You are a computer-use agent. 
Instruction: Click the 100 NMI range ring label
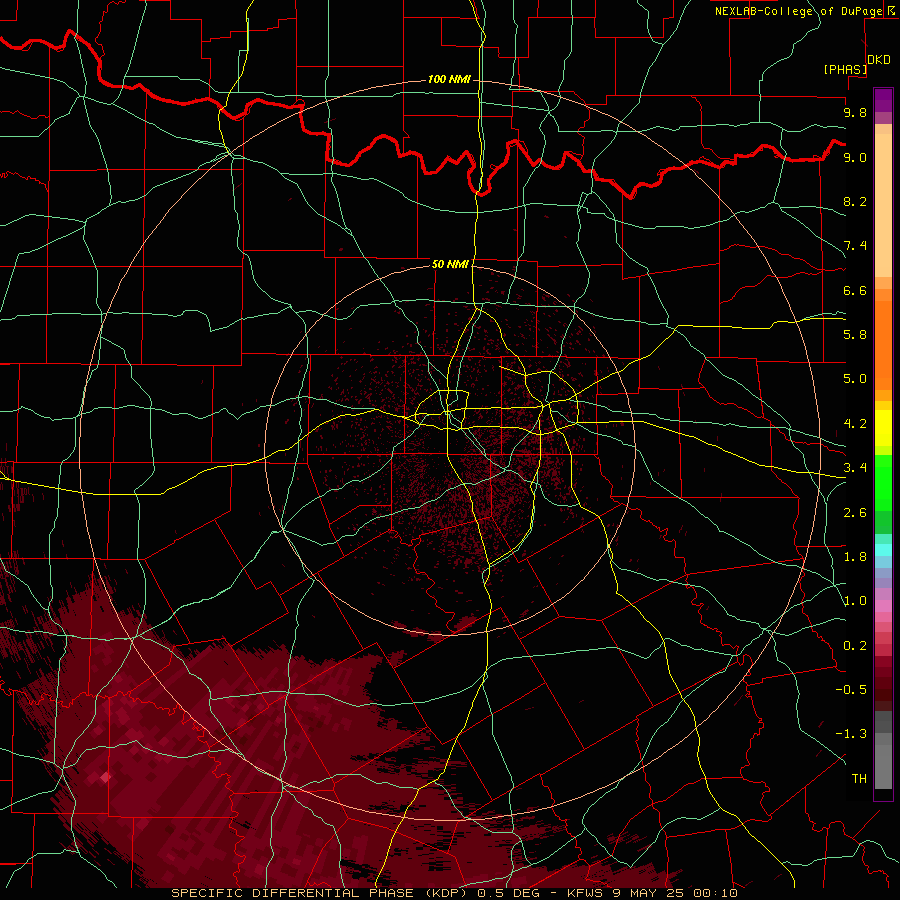click(449, 79)
